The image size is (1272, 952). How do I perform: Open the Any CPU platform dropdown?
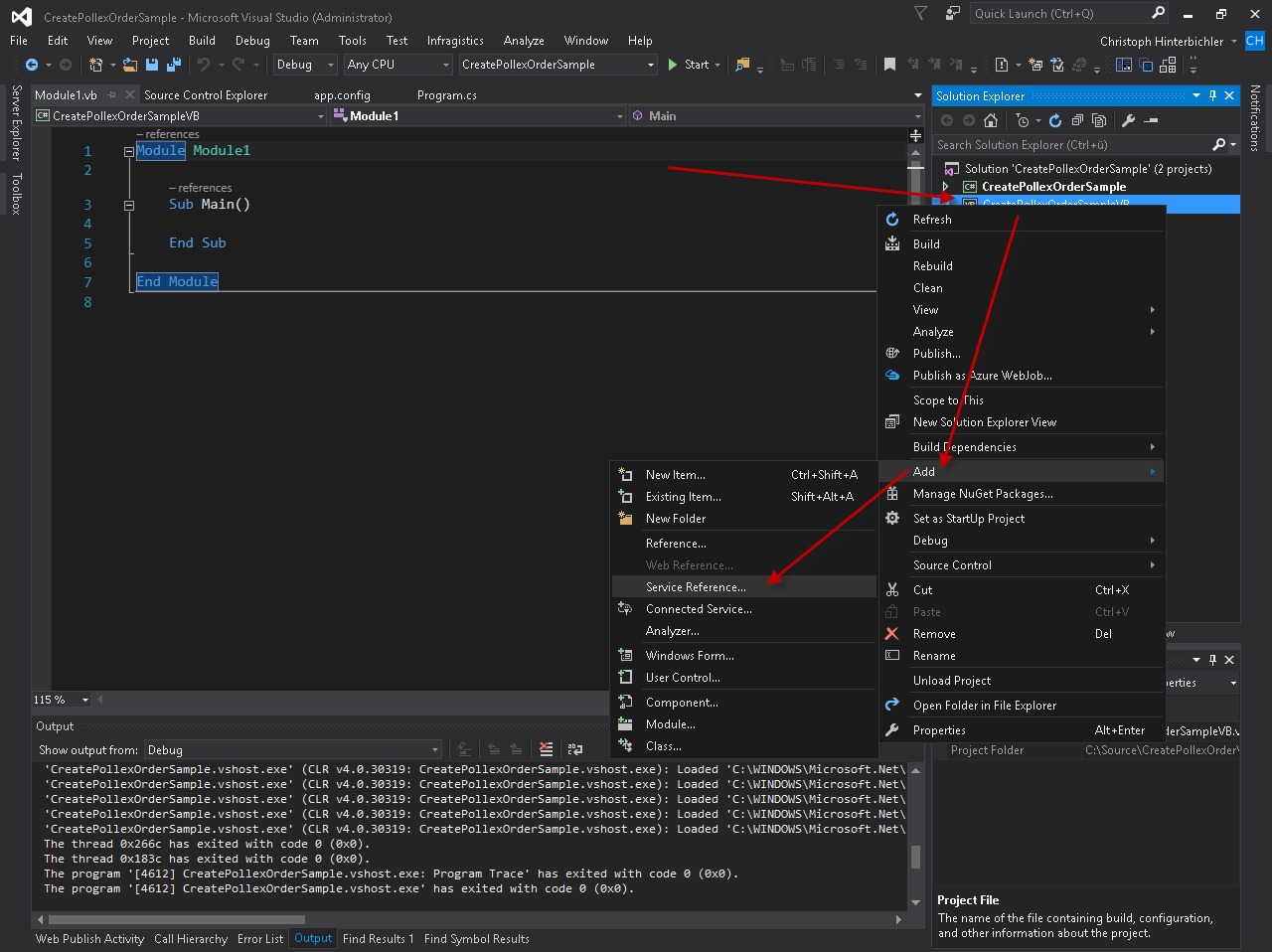pyautogui.click(x=397, y=65)
